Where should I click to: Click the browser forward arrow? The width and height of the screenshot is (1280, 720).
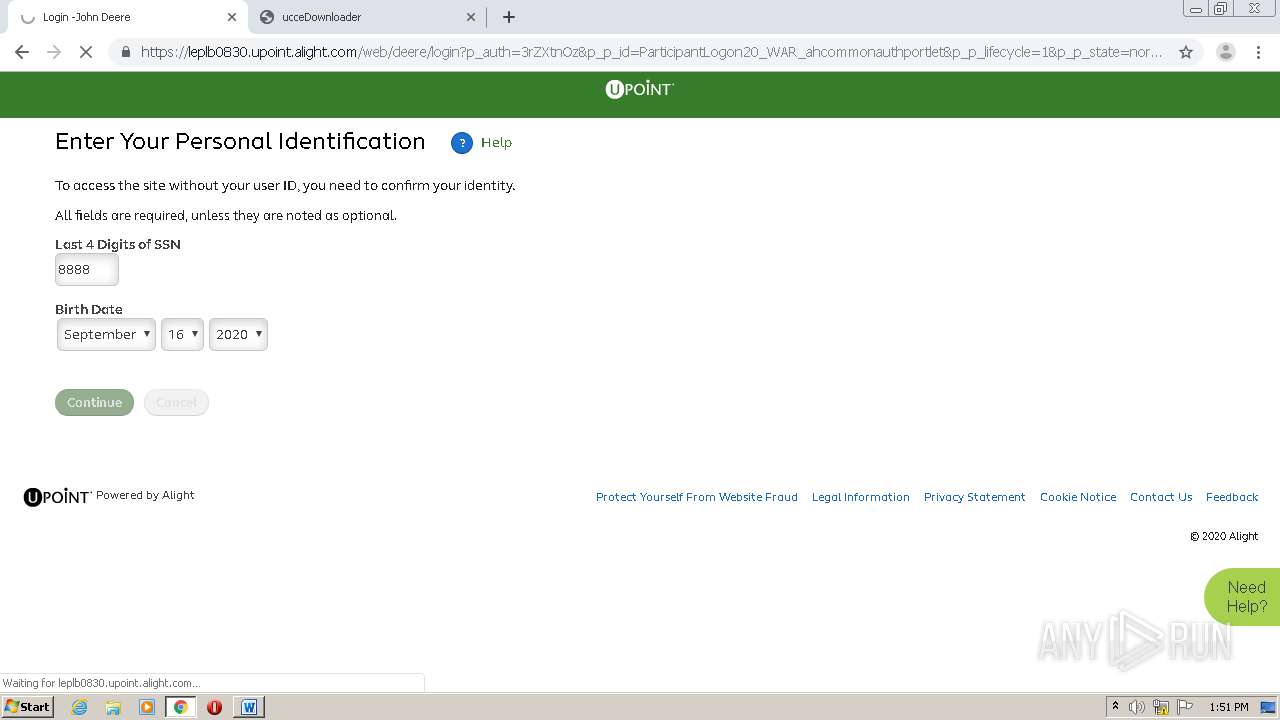[54, 52]
